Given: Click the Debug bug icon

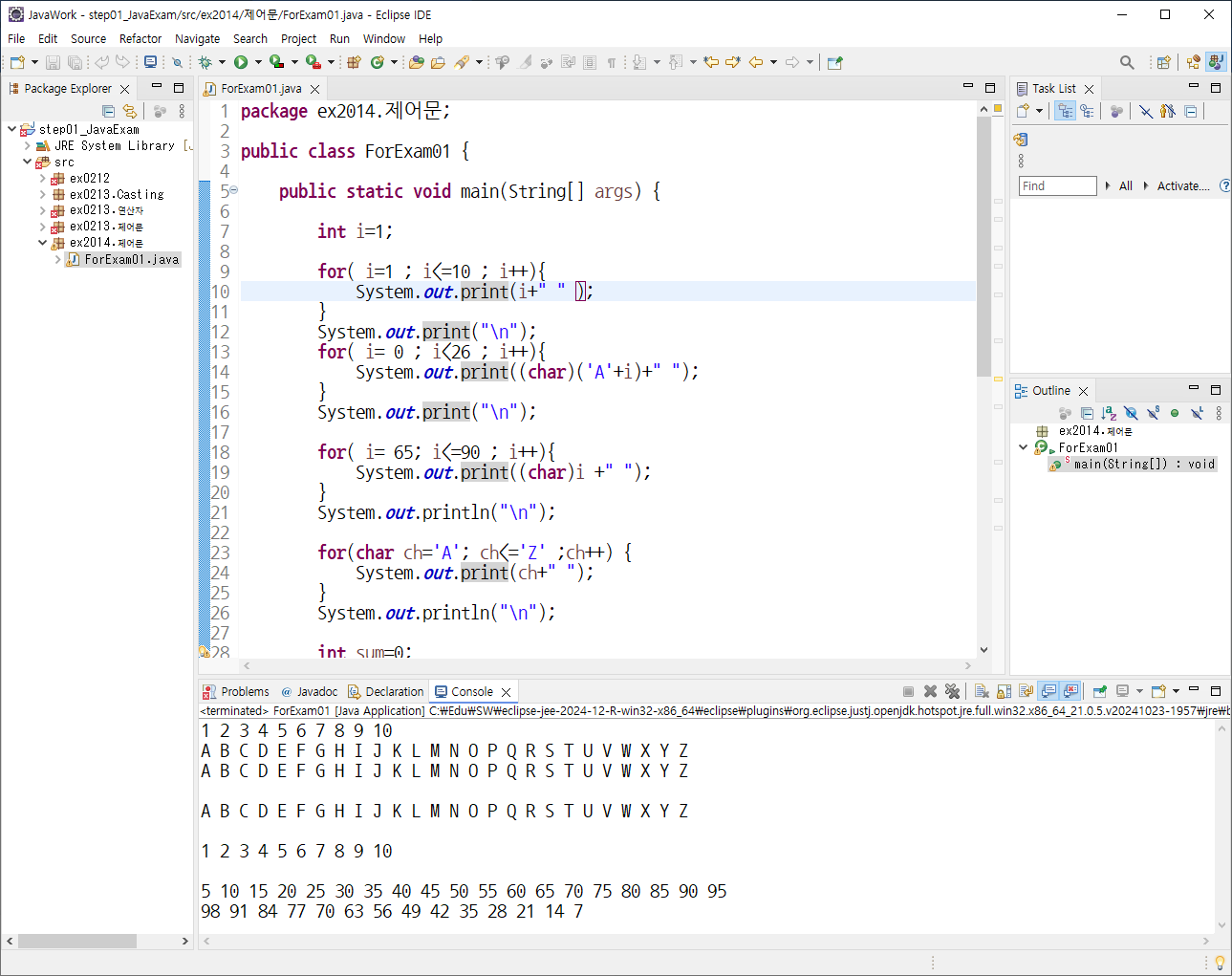Looking at the screenshot, I should pyautogui.click(x=205, y=62).
